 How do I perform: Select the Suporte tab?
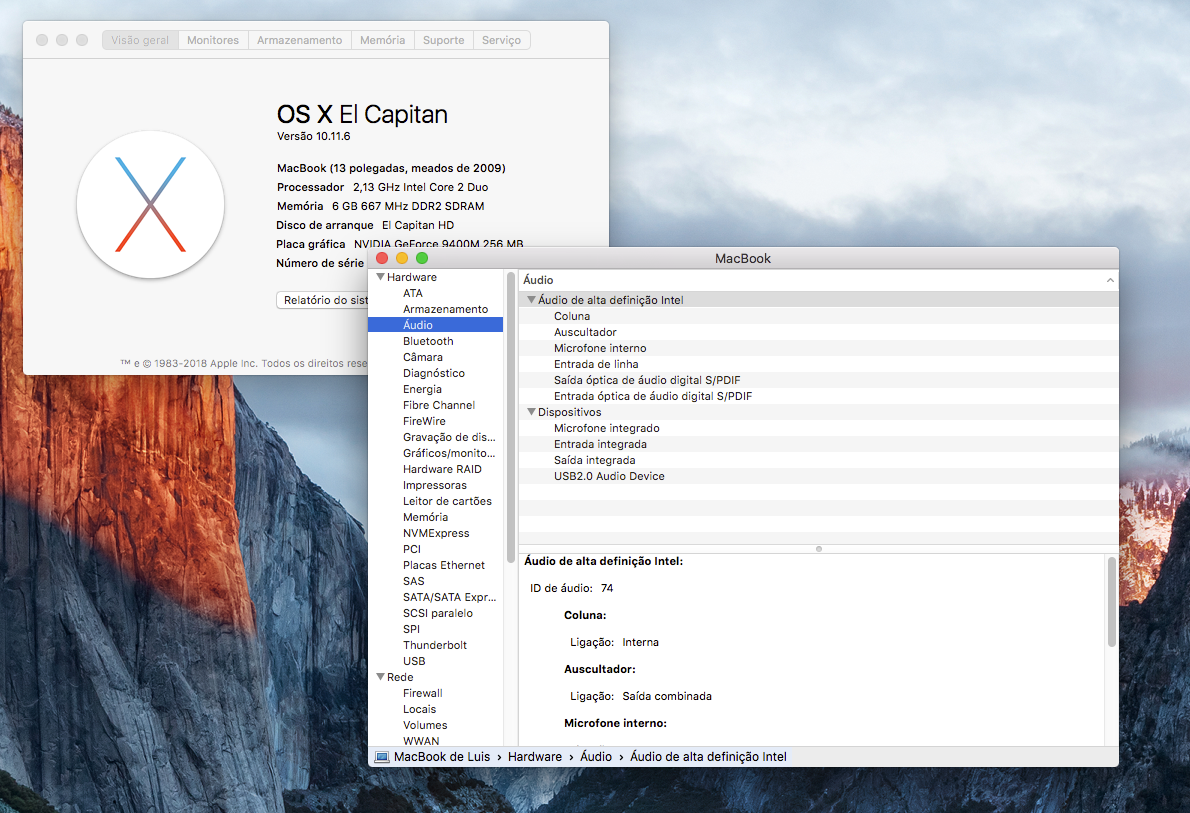pos(443,40)
